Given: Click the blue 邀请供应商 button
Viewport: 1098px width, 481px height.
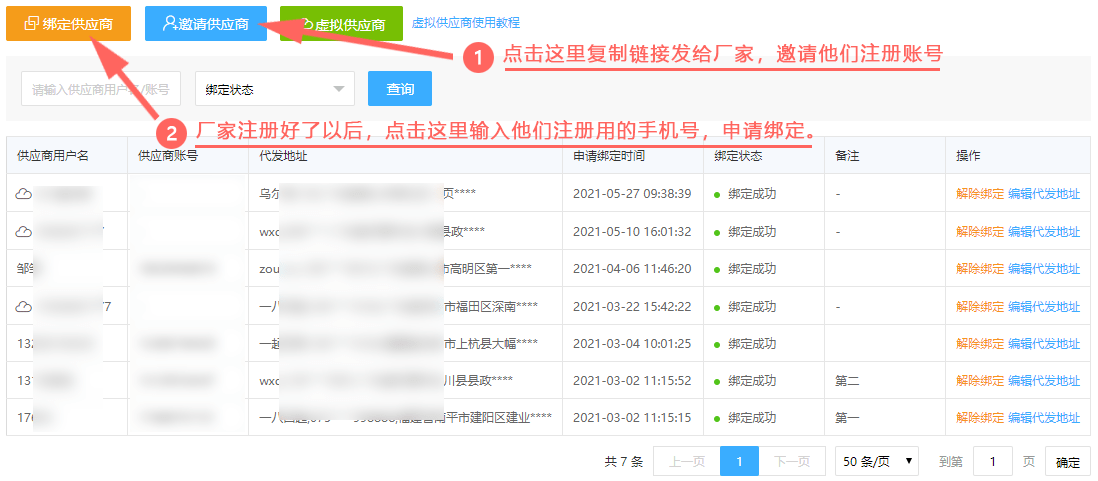Looking at the screenshot, I should click(x=206, y=23).
